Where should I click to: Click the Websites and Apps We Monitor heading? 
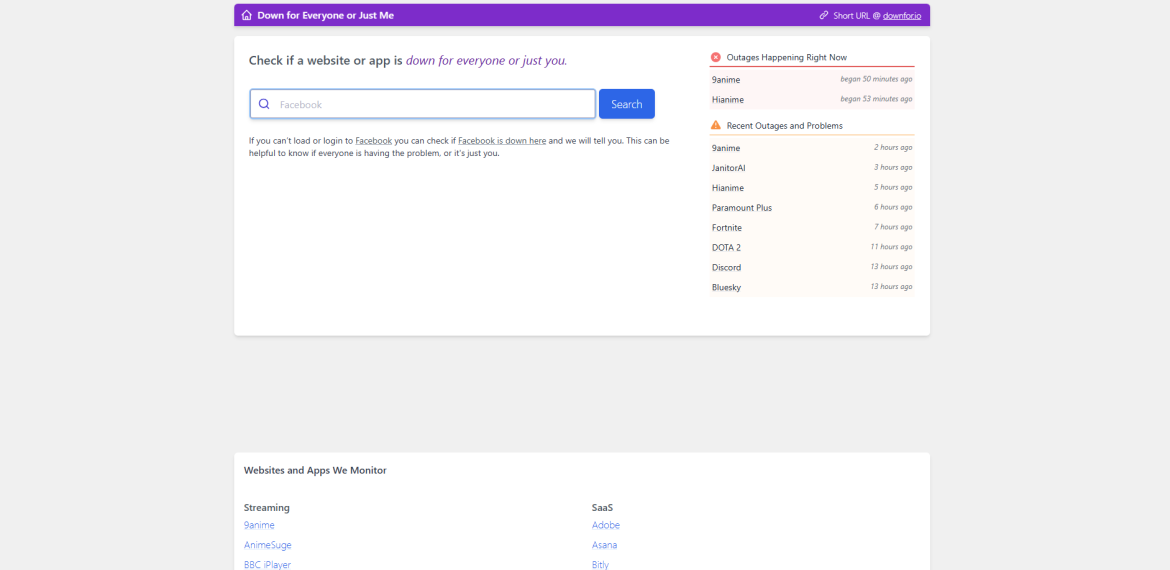click(315, 471)
